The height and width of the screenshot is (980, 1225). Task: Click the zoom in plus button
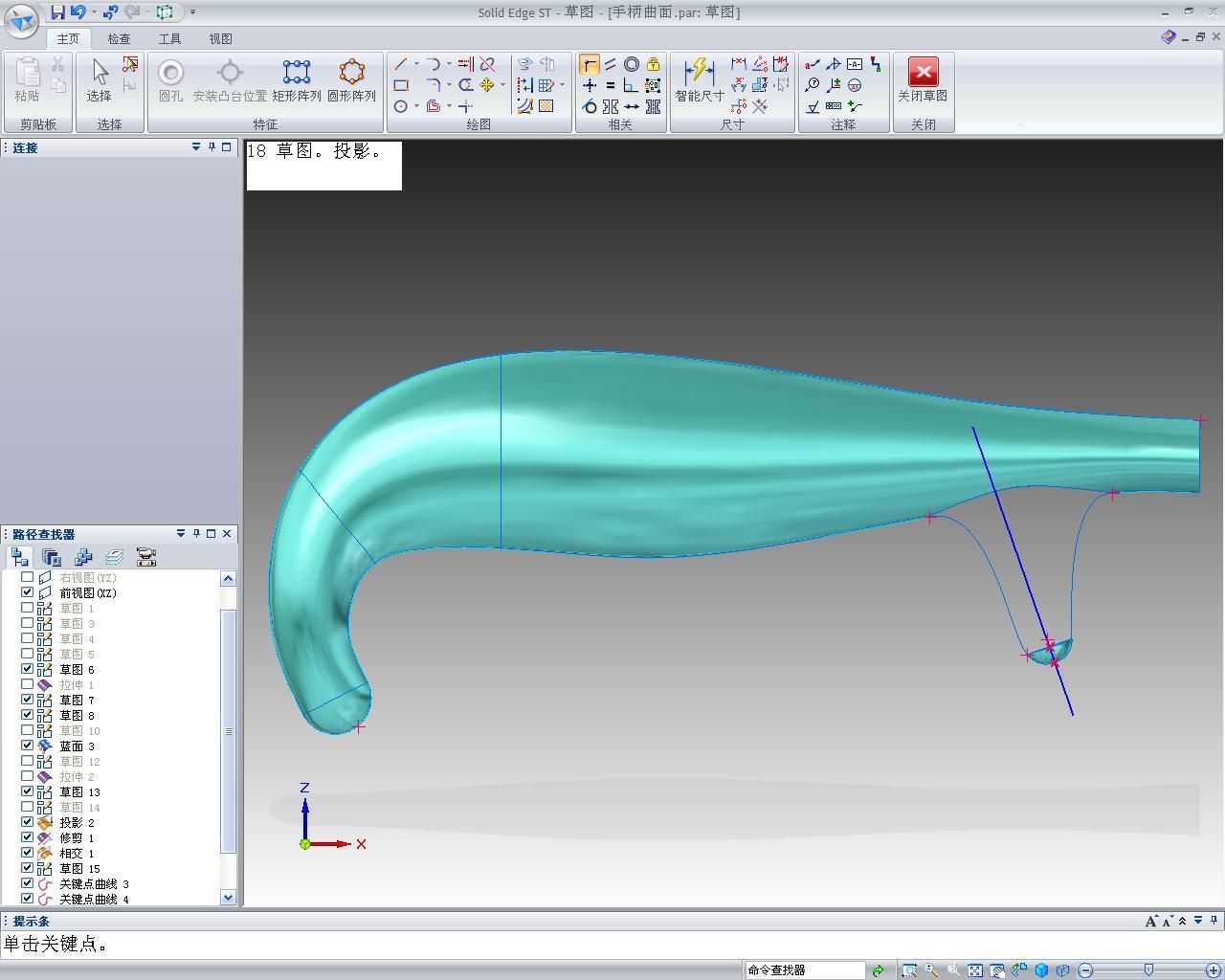[x=1214, y=970]
